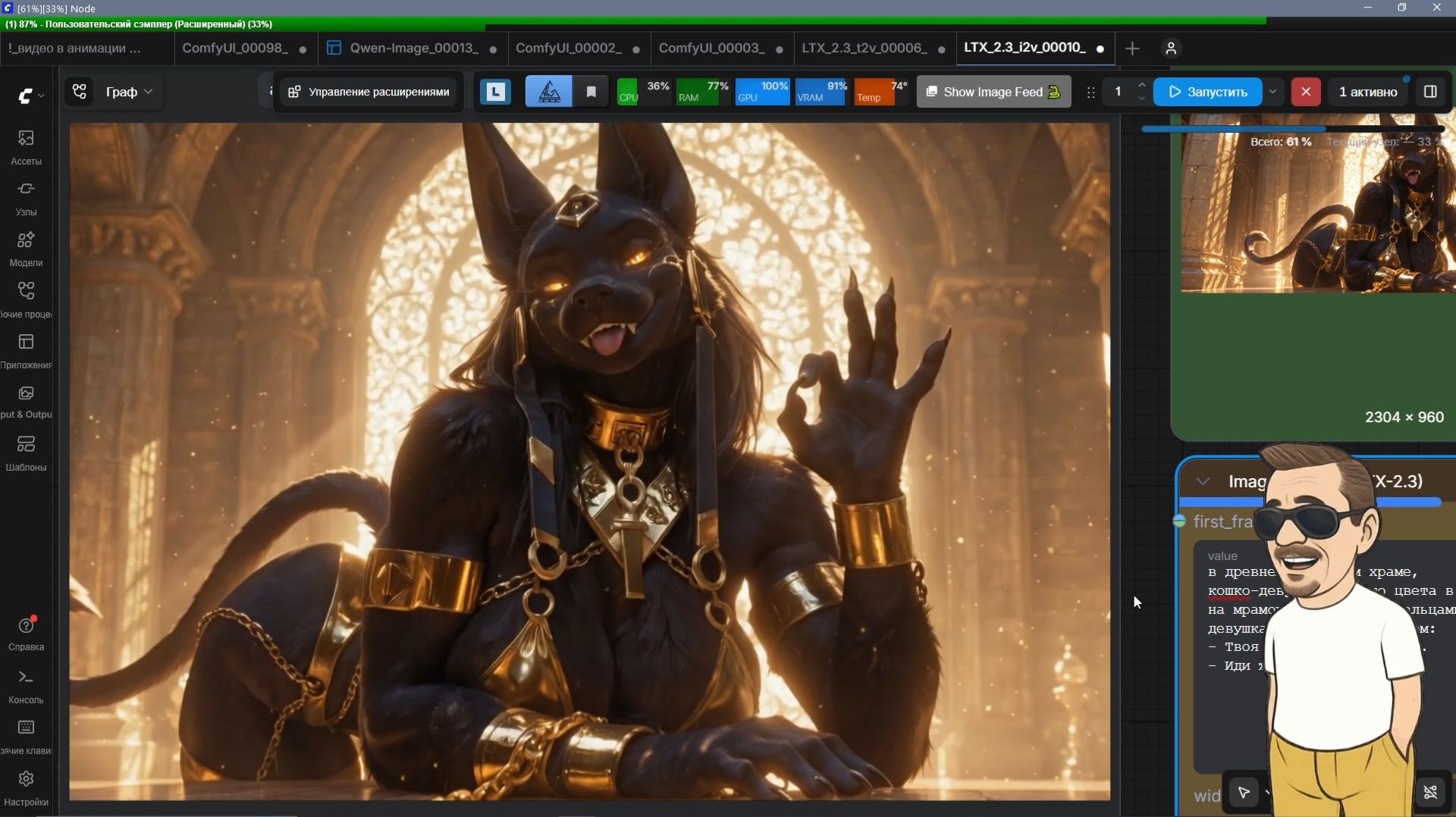1456x817 pixels.
Task: Increase the batch count stepper
Action: pyautogui.click(x=1142, y=85)
